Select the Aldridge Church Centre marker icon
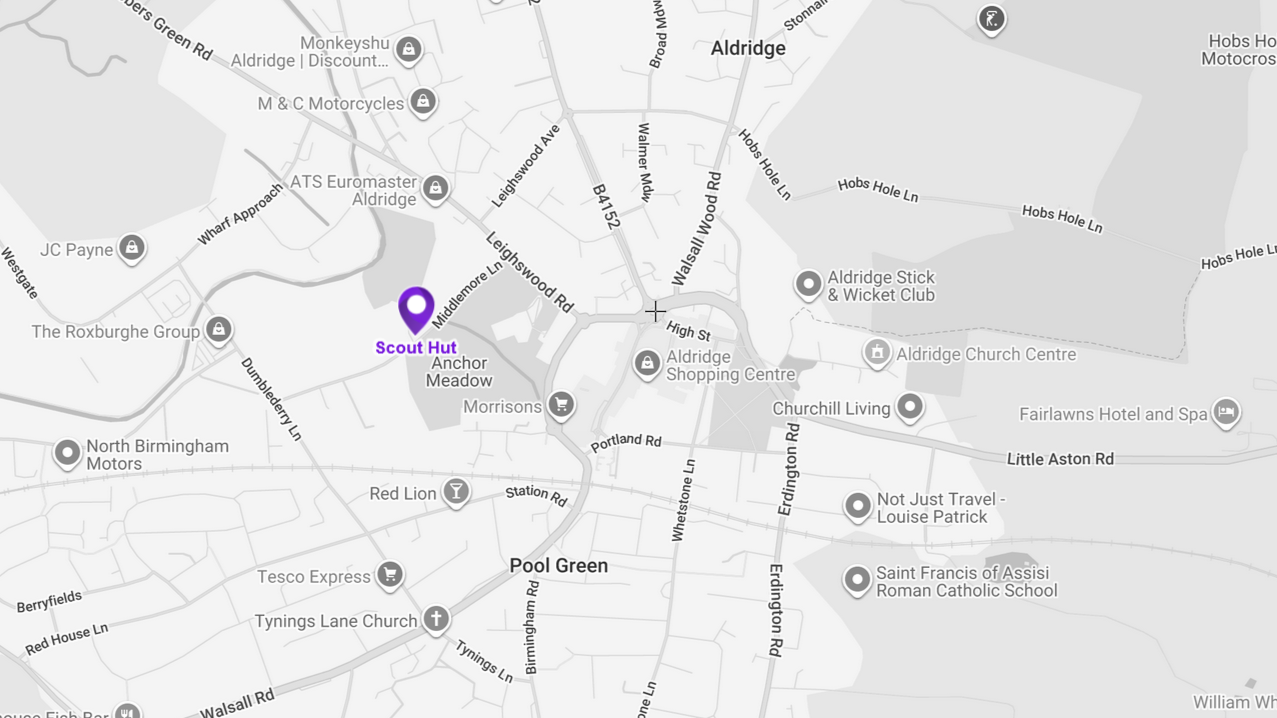1277x718 pixels. (877, 352)
